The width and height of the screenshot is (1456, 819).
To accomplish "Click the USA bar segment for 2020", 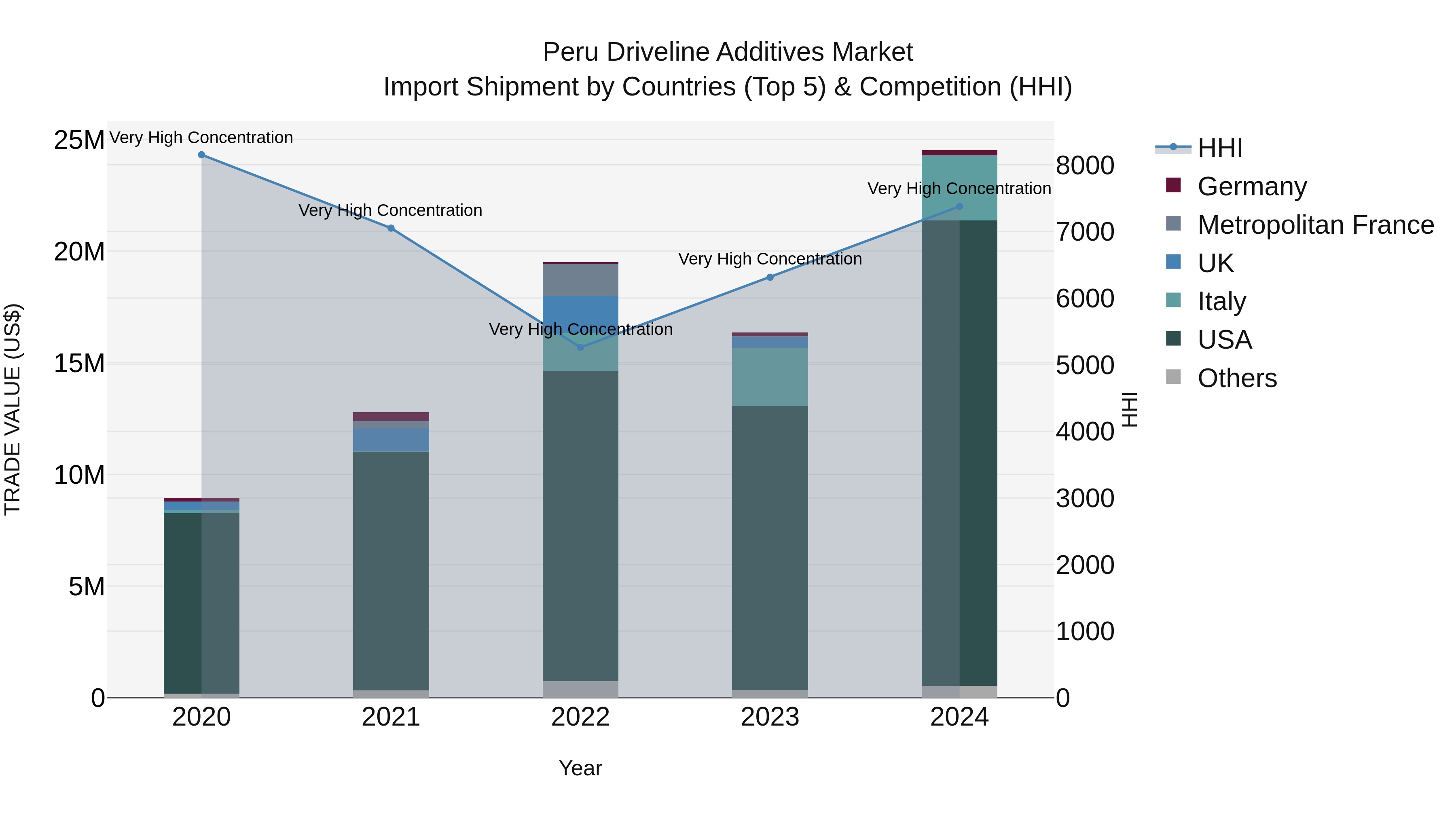I will click(x=201, y=603).
